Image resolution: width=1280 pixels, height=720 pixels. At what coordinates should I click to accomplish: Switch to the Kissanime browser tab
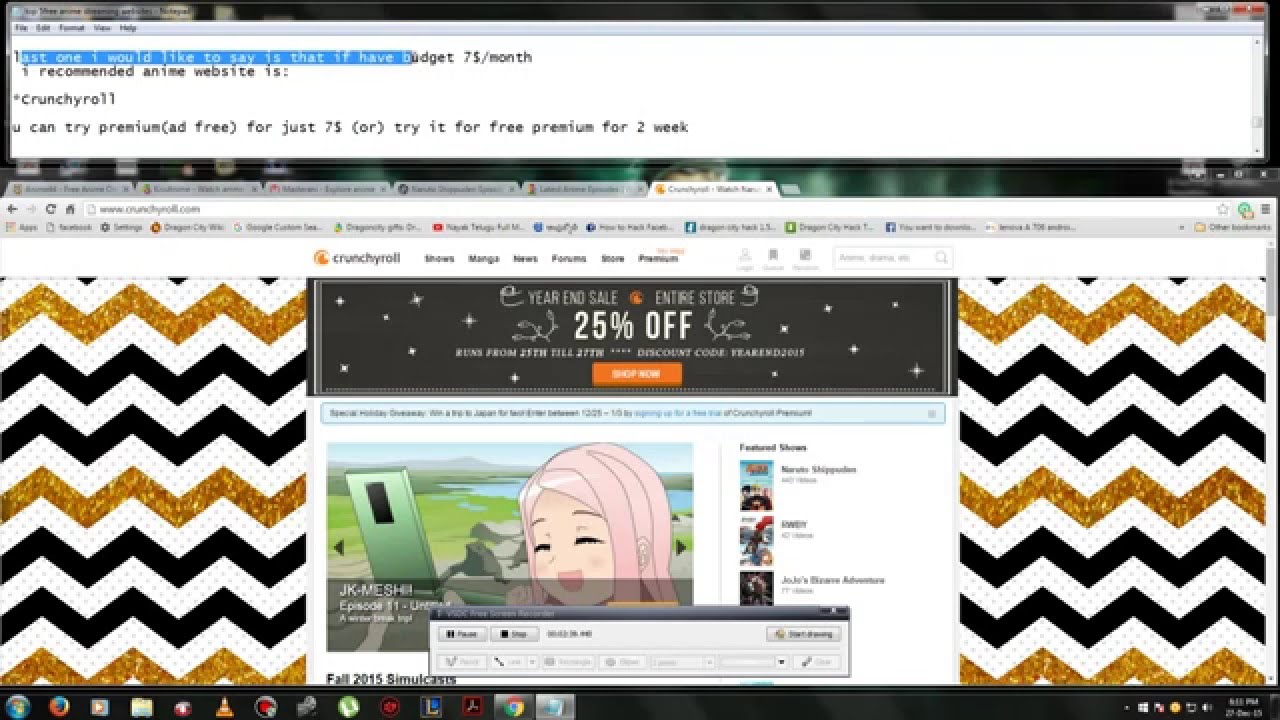[x=199, y=188]
